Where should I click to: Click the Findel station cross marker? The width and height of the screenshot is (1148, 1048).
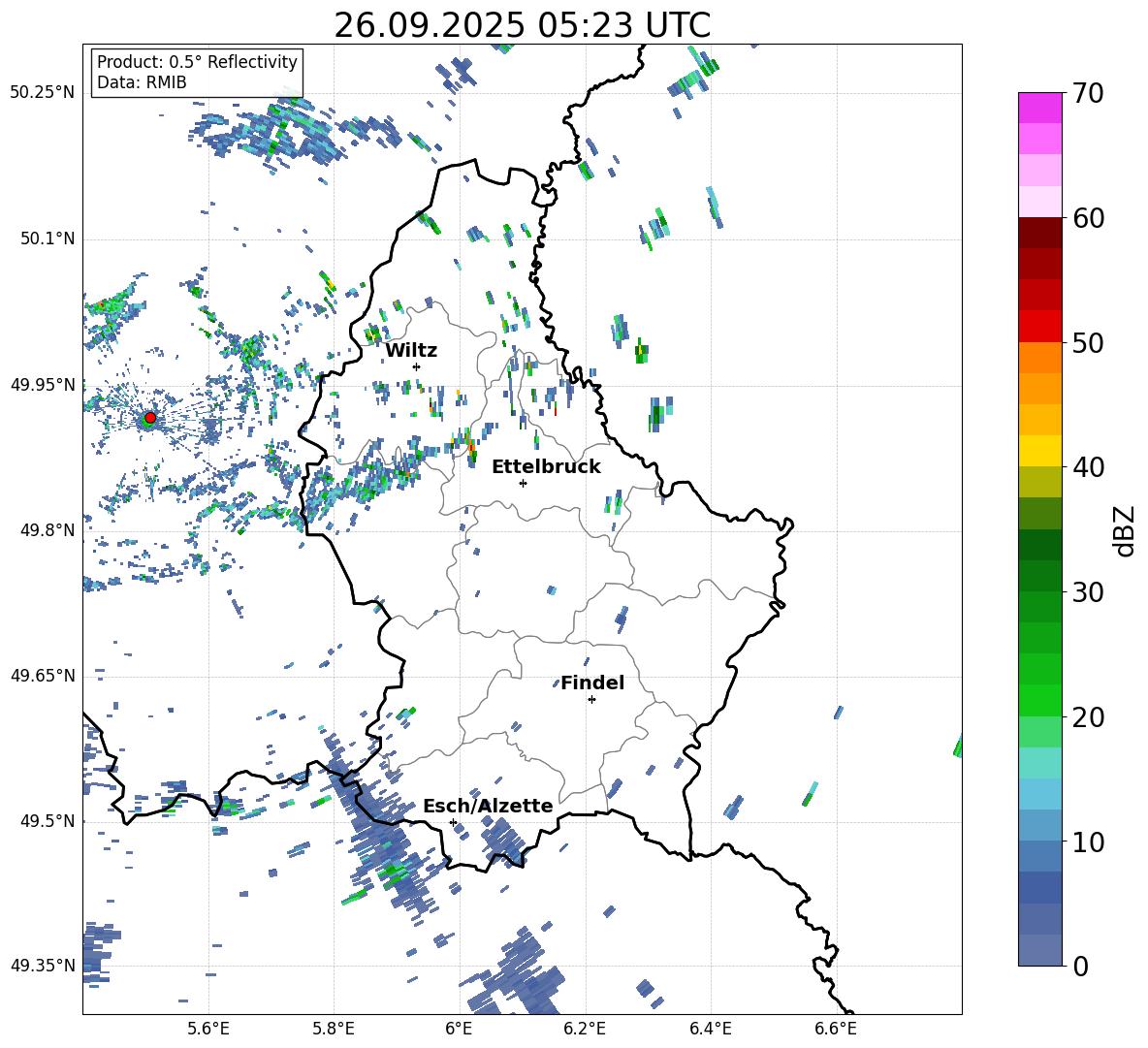(591, 699)
